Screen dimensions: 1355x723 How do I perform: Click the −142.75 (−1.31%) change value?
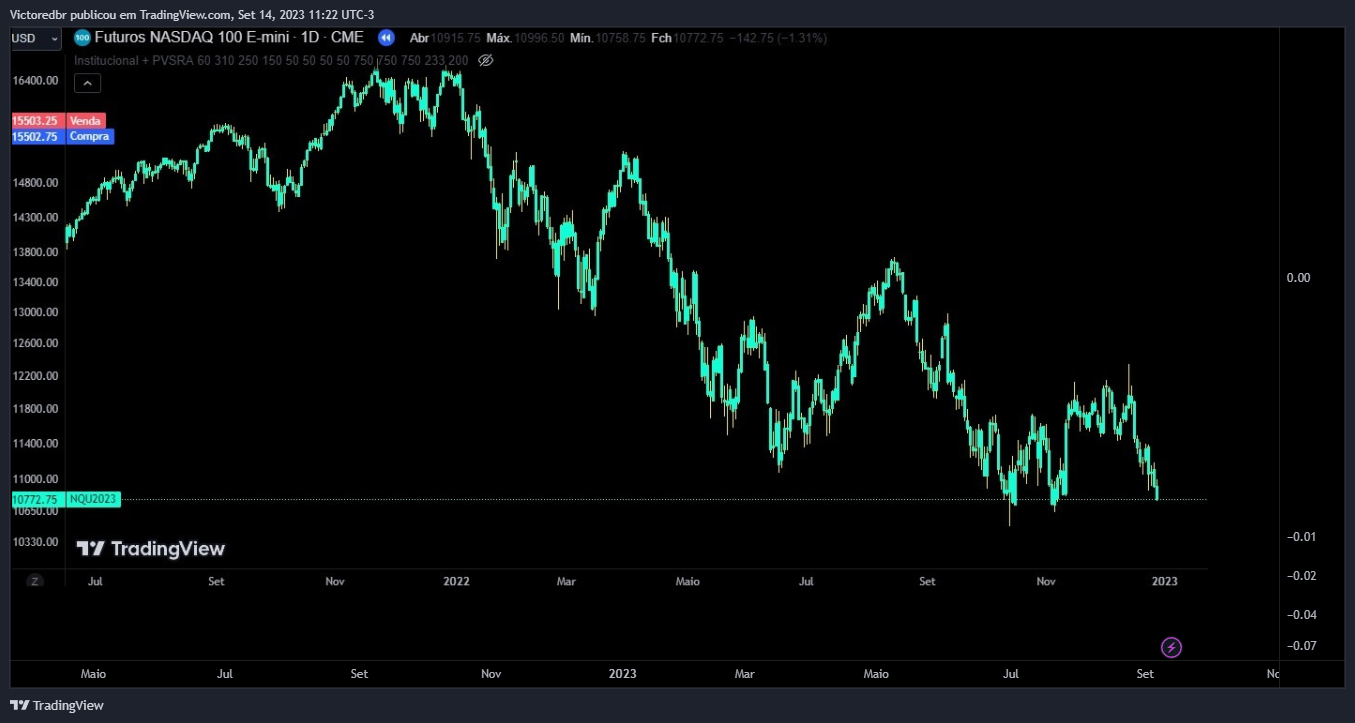(779, 38)
